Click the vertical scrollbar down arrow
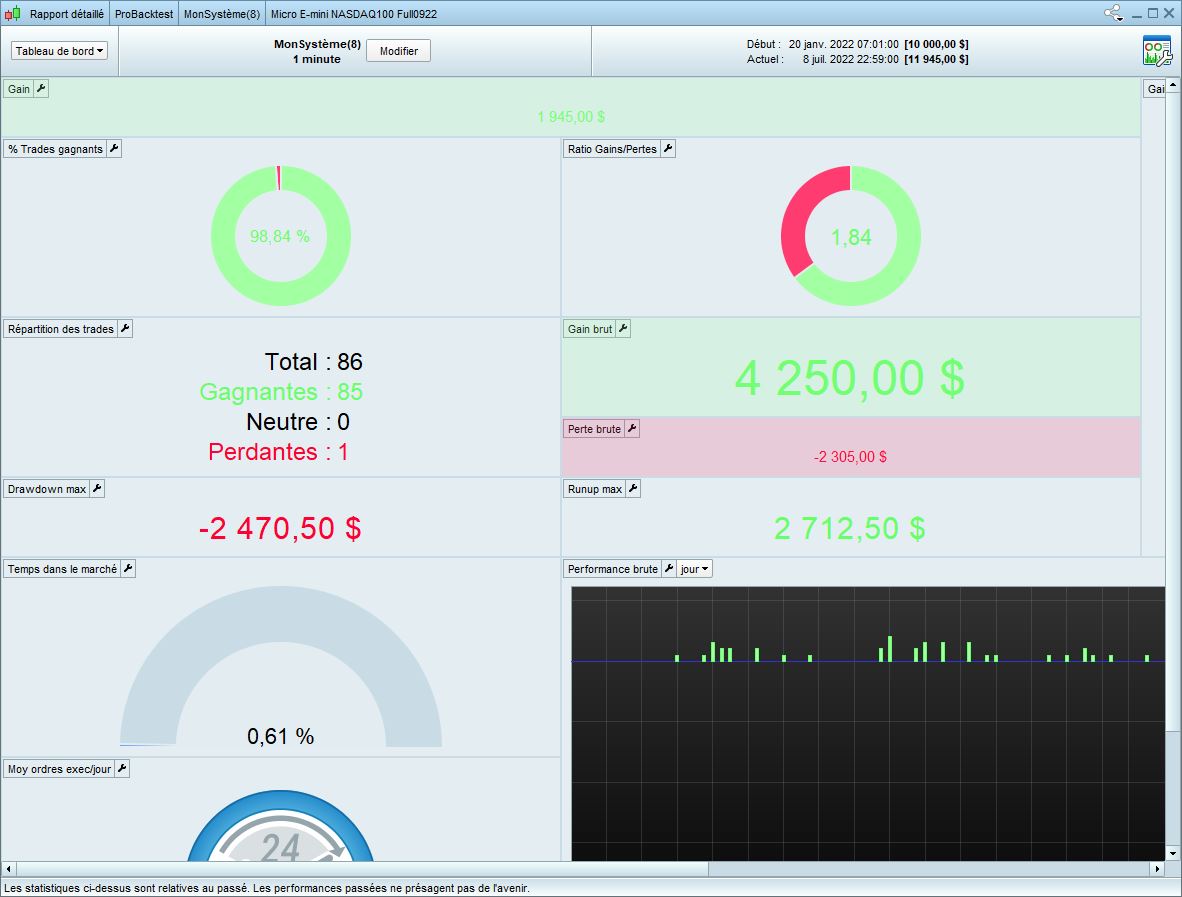 coord(1173,853)
